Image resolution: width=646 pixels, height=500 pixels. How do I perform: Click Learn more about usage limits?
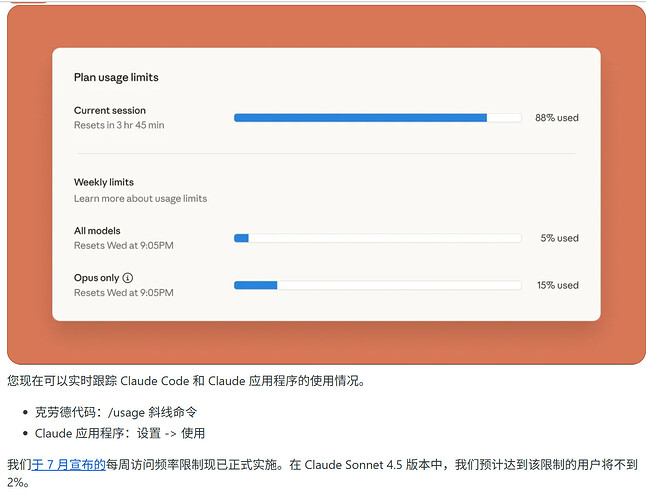tap(140, 199)
